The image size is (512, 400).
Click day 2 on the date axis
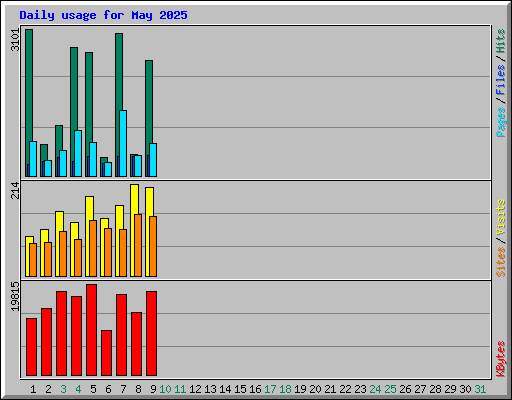pos(48,389)
